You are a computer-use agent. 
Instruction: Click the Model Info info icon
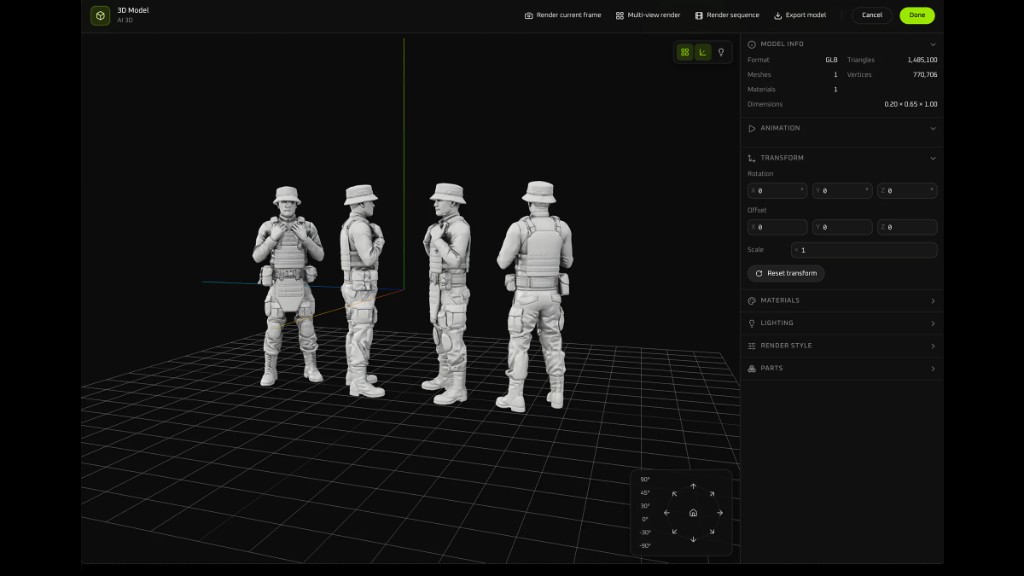pyautogui.click(x=752, y=44)
